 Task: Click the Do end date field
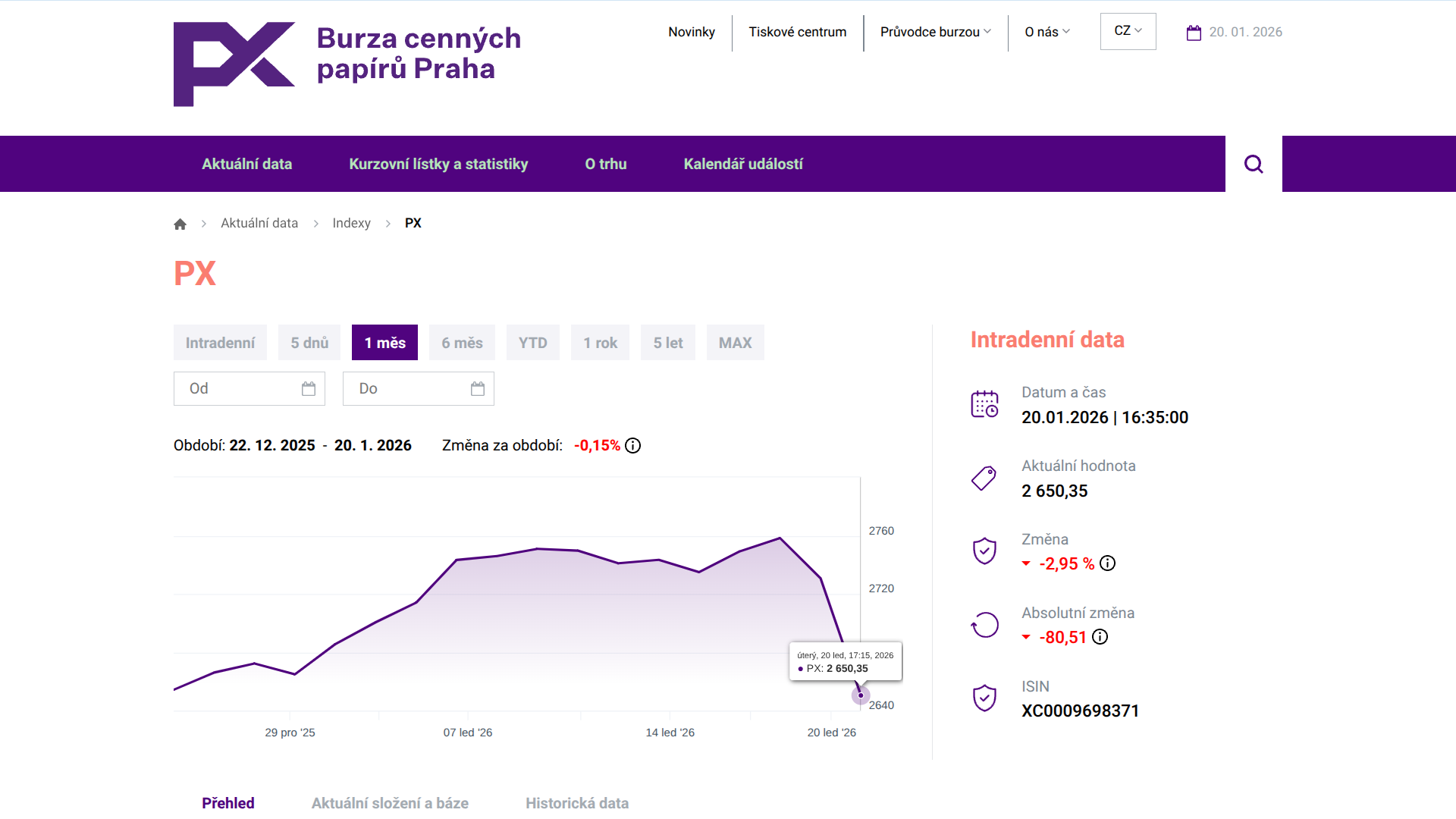(x=419, y=389)
